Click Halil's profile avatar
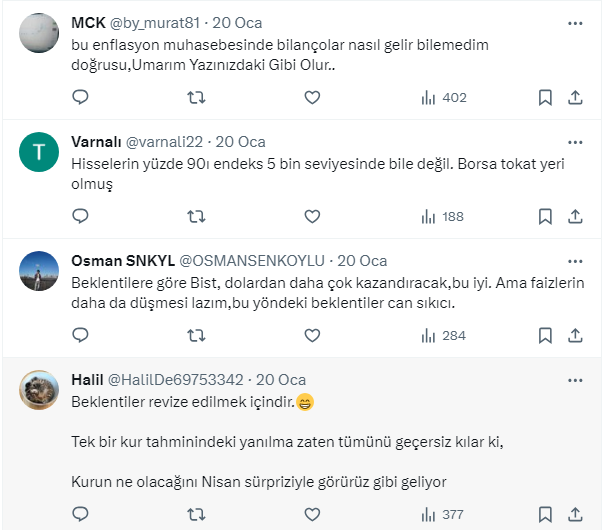This screenshot has height=530, width=604. [39, 388]
